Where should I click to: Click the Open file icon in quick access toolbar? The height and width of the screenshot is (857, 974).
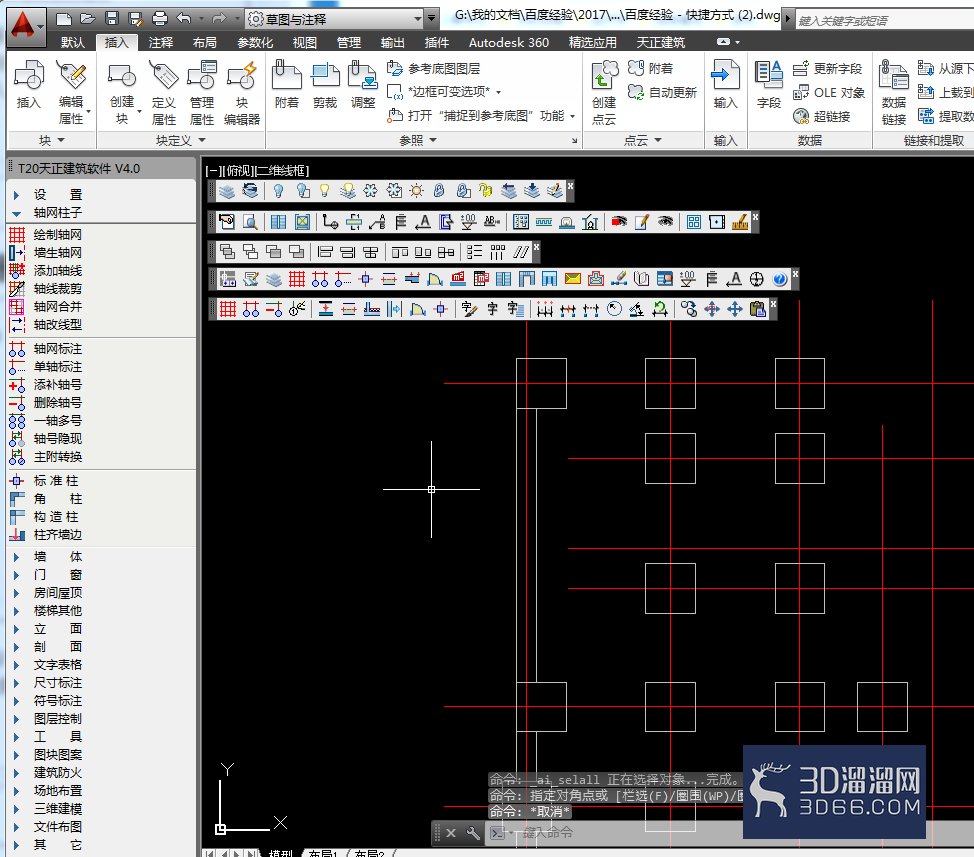88,19
